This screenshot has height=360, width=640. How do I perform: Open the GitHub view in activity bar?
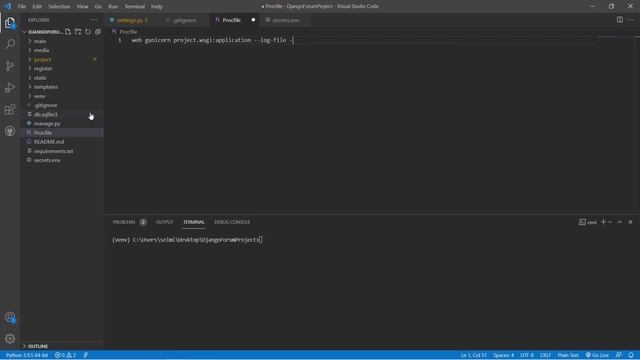tap(10, 131)
